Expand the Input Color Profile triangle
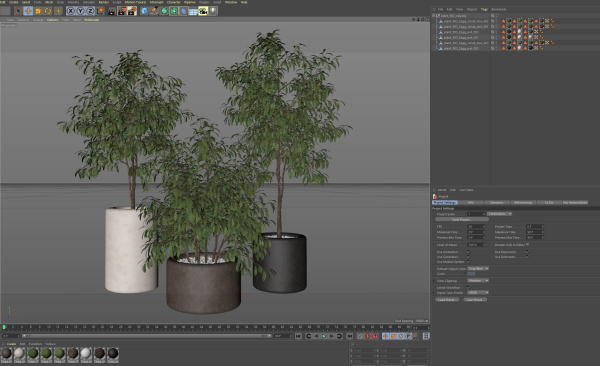Viewport: 600px width, 366px height. point(434,292)
